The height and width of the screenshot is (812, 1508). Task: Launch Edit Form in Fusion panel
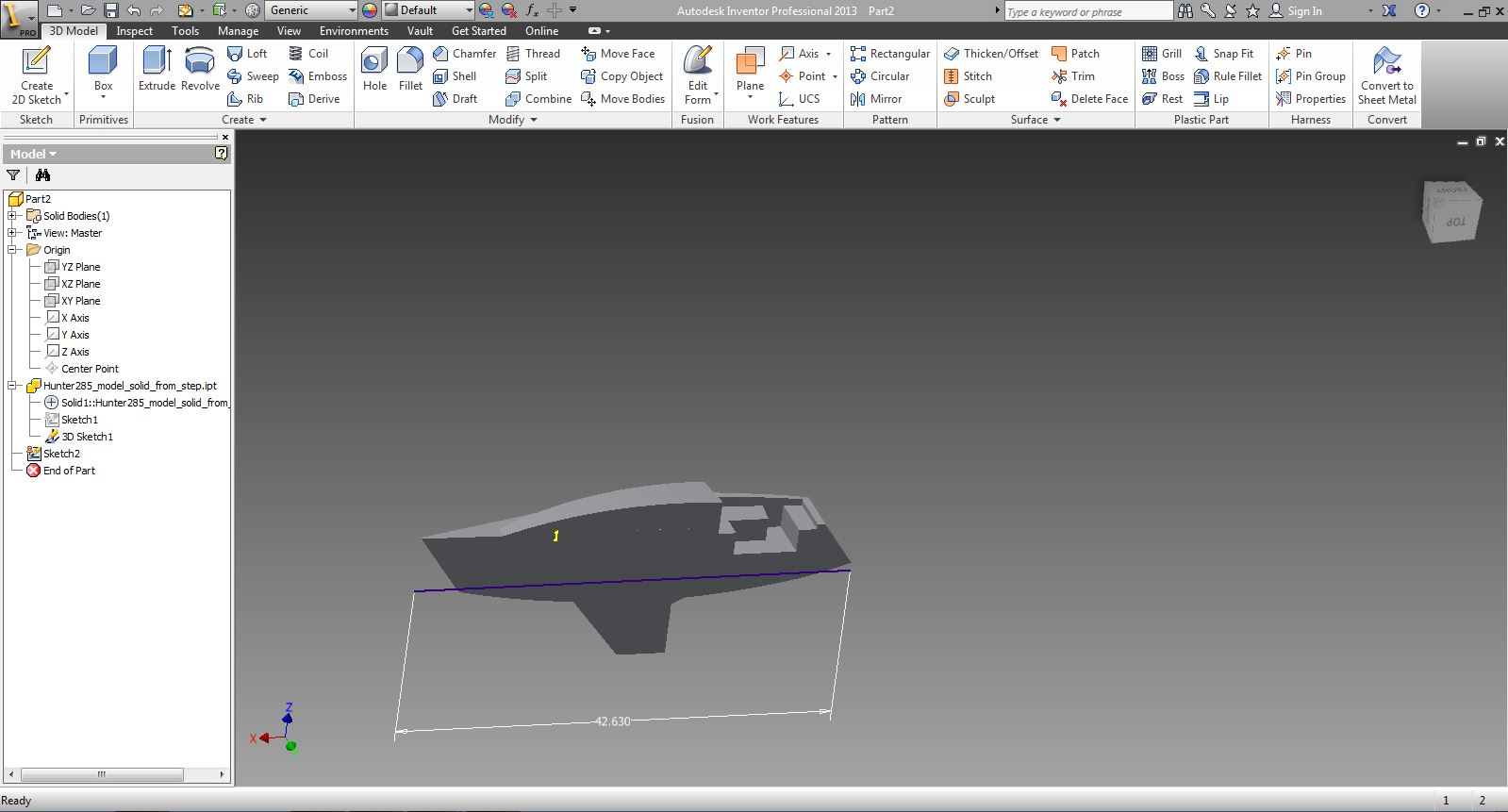[698, 75]
